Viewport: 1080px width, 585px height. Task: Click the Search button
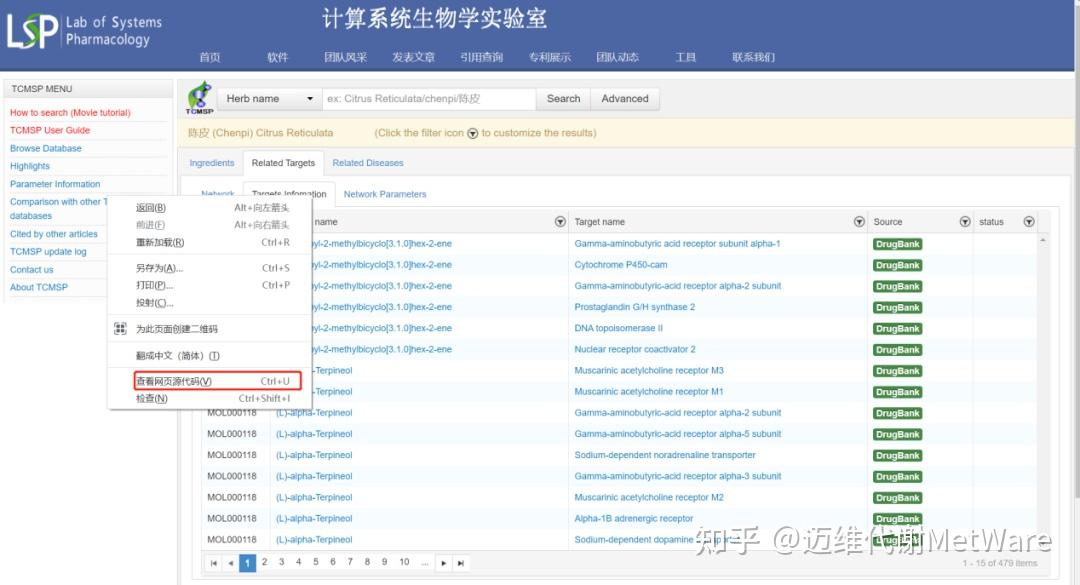coord(562,98)
